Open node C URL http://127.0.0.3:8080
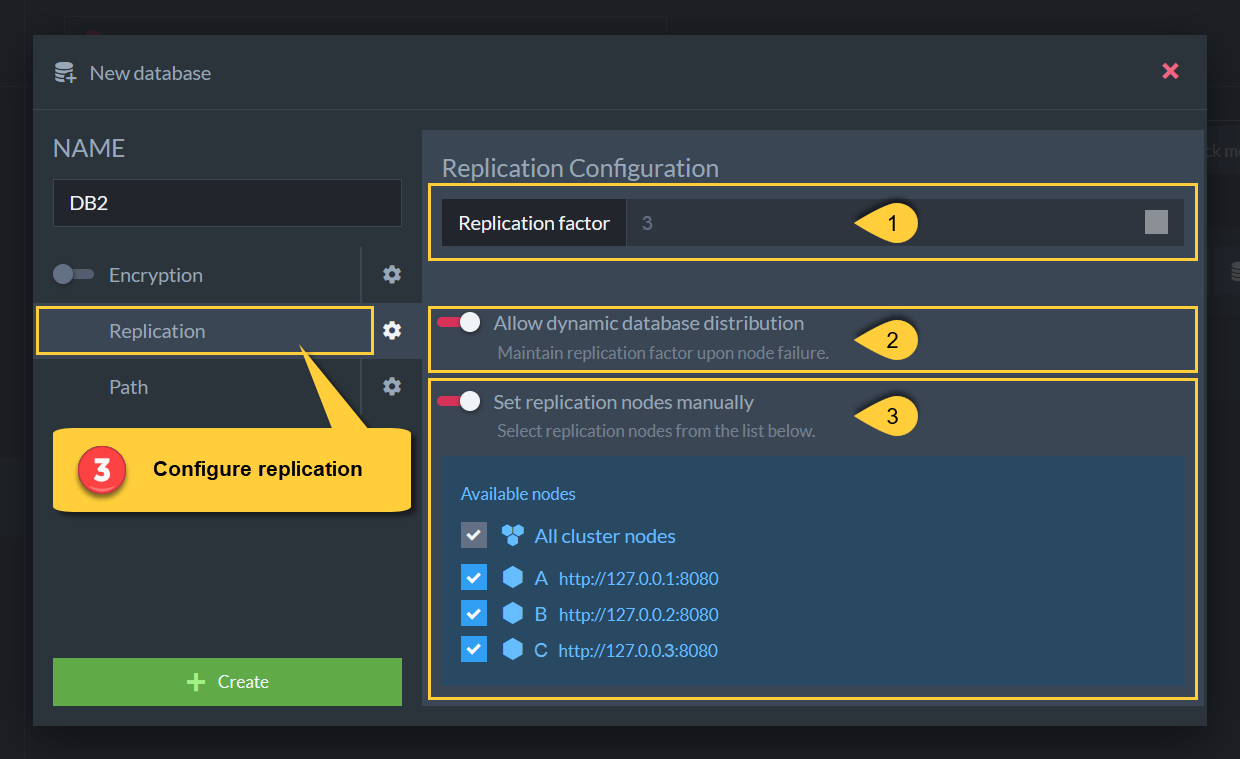1240x759 pixels. [638, 650]
